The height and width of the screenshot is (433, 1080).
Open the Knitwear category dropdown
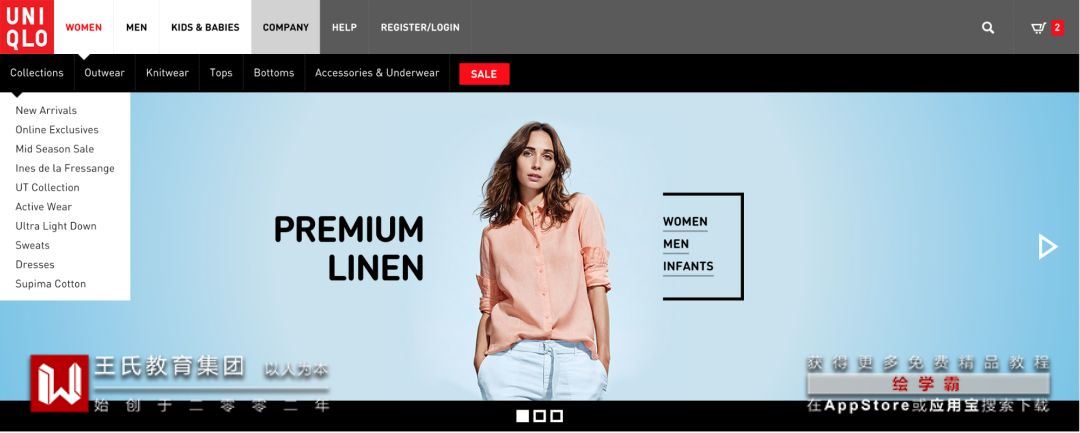click(x=167, y=73)
